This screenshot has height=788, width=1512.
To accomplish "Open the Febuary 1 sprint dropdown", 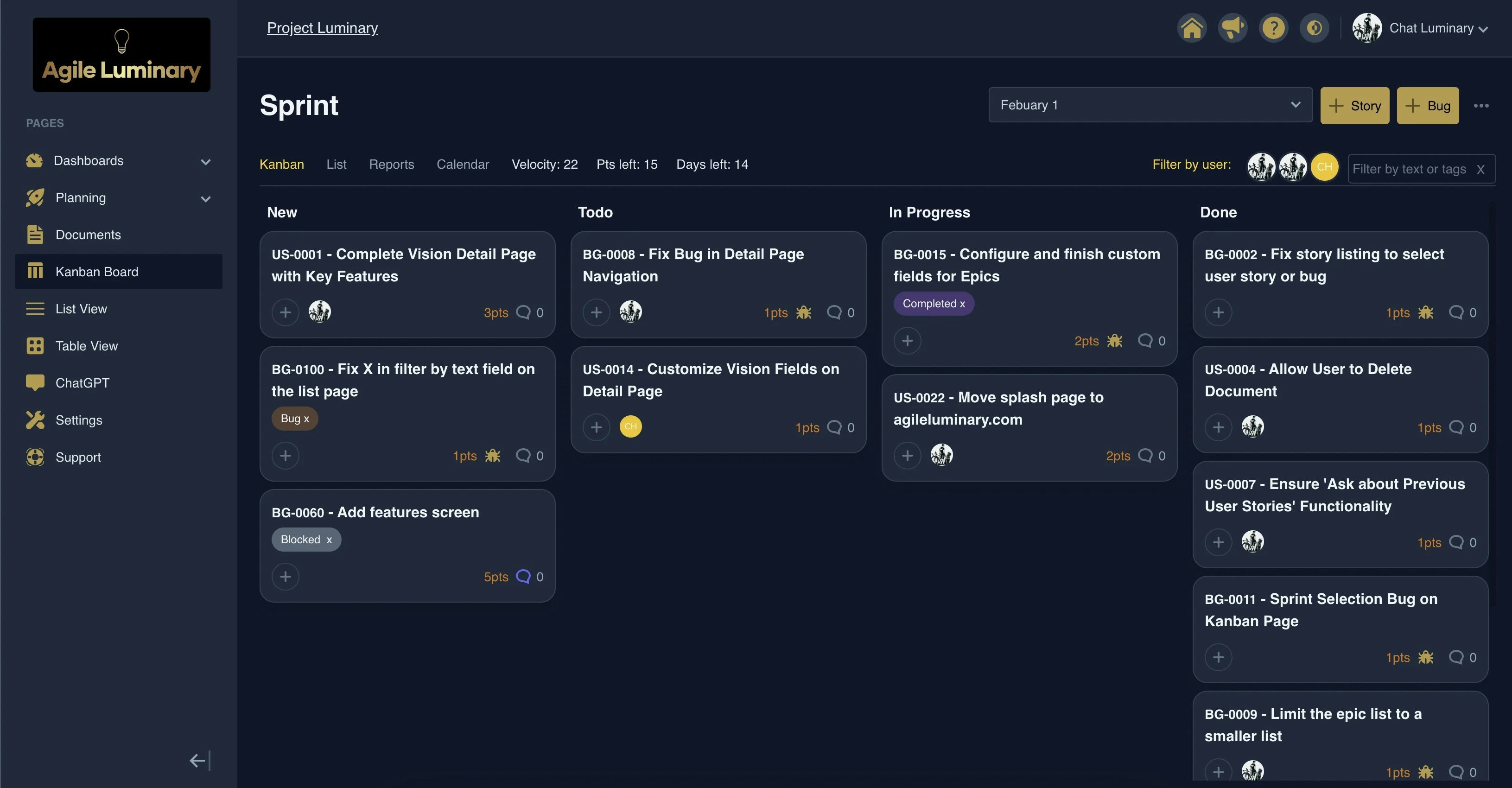I will [1150, 105].
